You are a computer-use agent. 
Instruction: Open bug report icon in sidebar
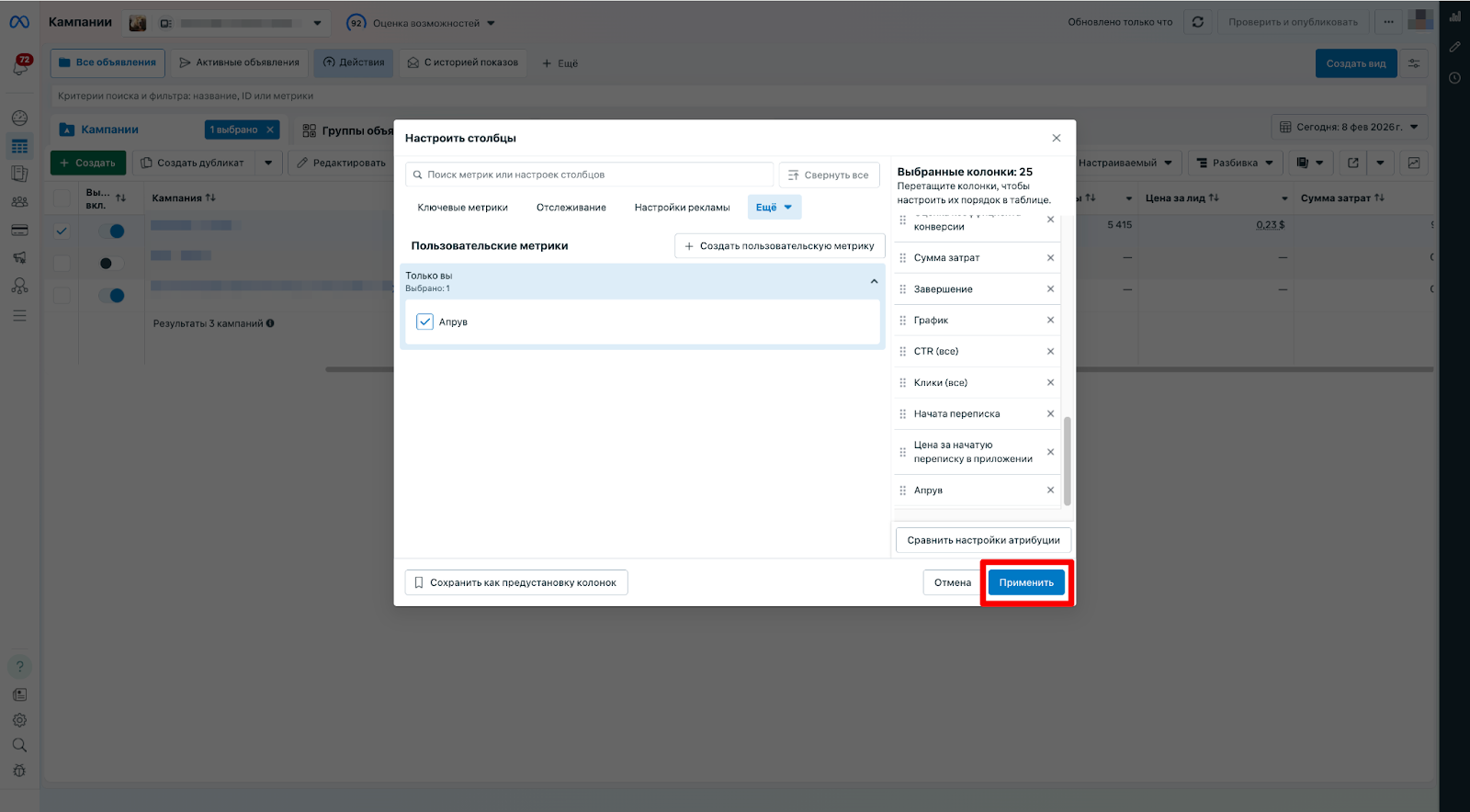click(19, 771)
